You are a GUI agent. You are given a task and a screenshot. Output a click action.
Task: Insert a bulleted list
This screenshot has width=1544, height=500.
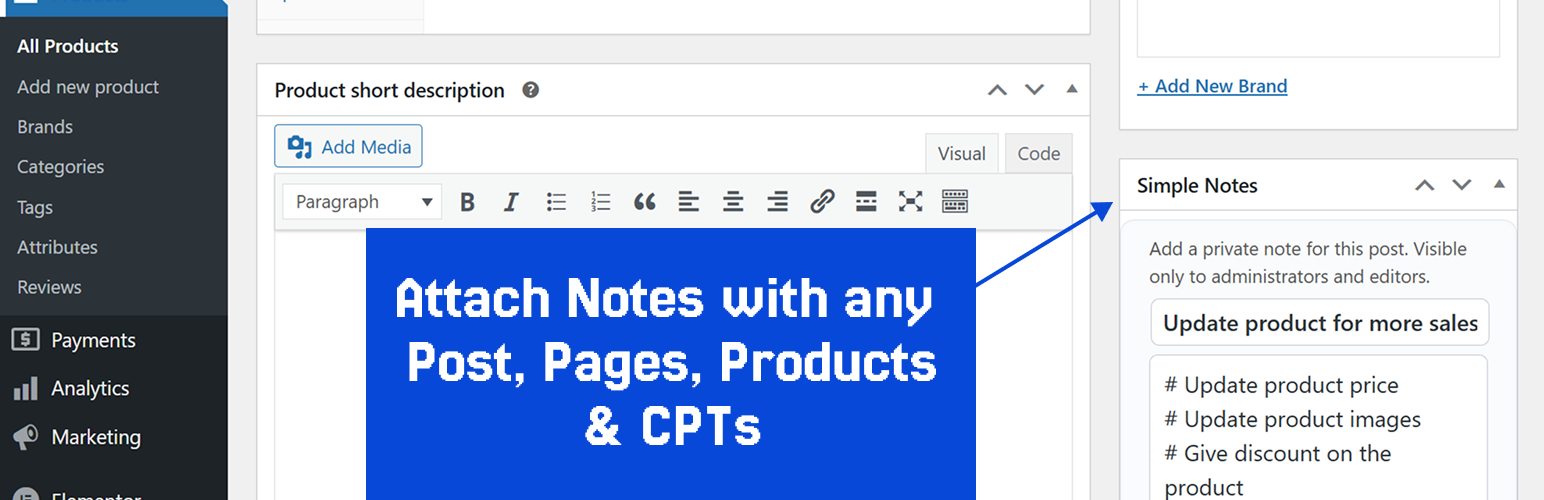556,202
